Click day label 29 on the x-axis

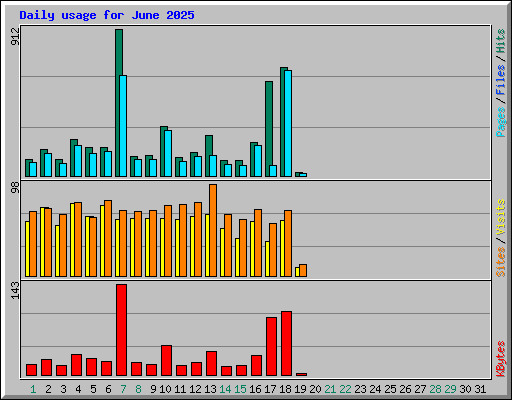pyautogui.click(x=450, y=389)
